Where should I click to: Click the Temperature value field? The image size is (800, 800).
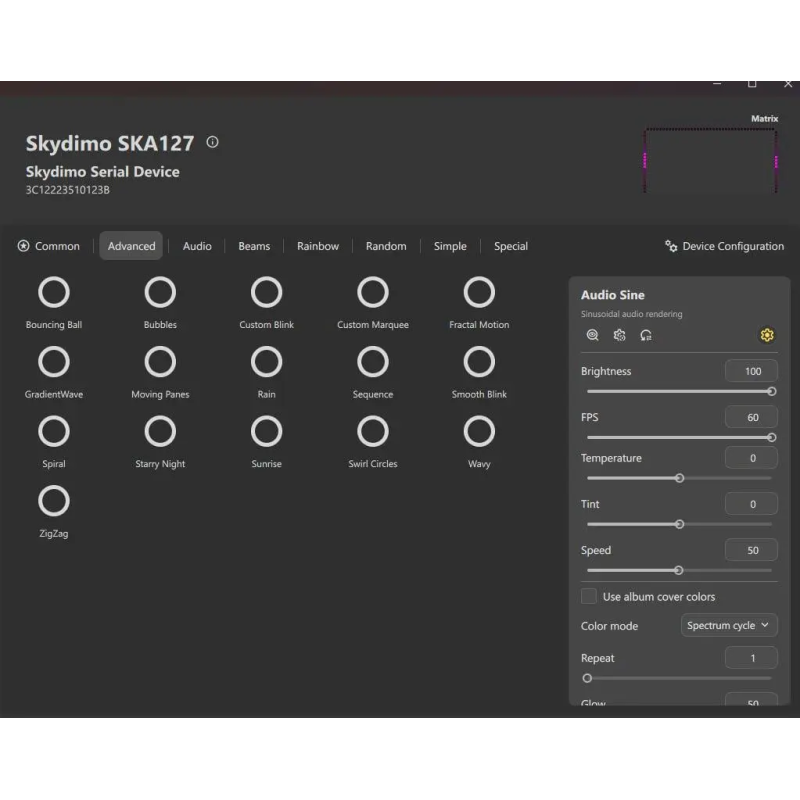coord(751,458)
